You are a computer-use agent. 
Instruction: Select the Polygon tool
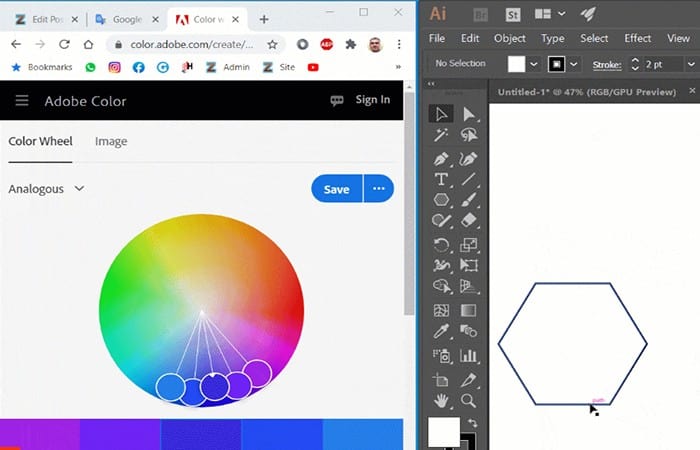coord(441,200)
